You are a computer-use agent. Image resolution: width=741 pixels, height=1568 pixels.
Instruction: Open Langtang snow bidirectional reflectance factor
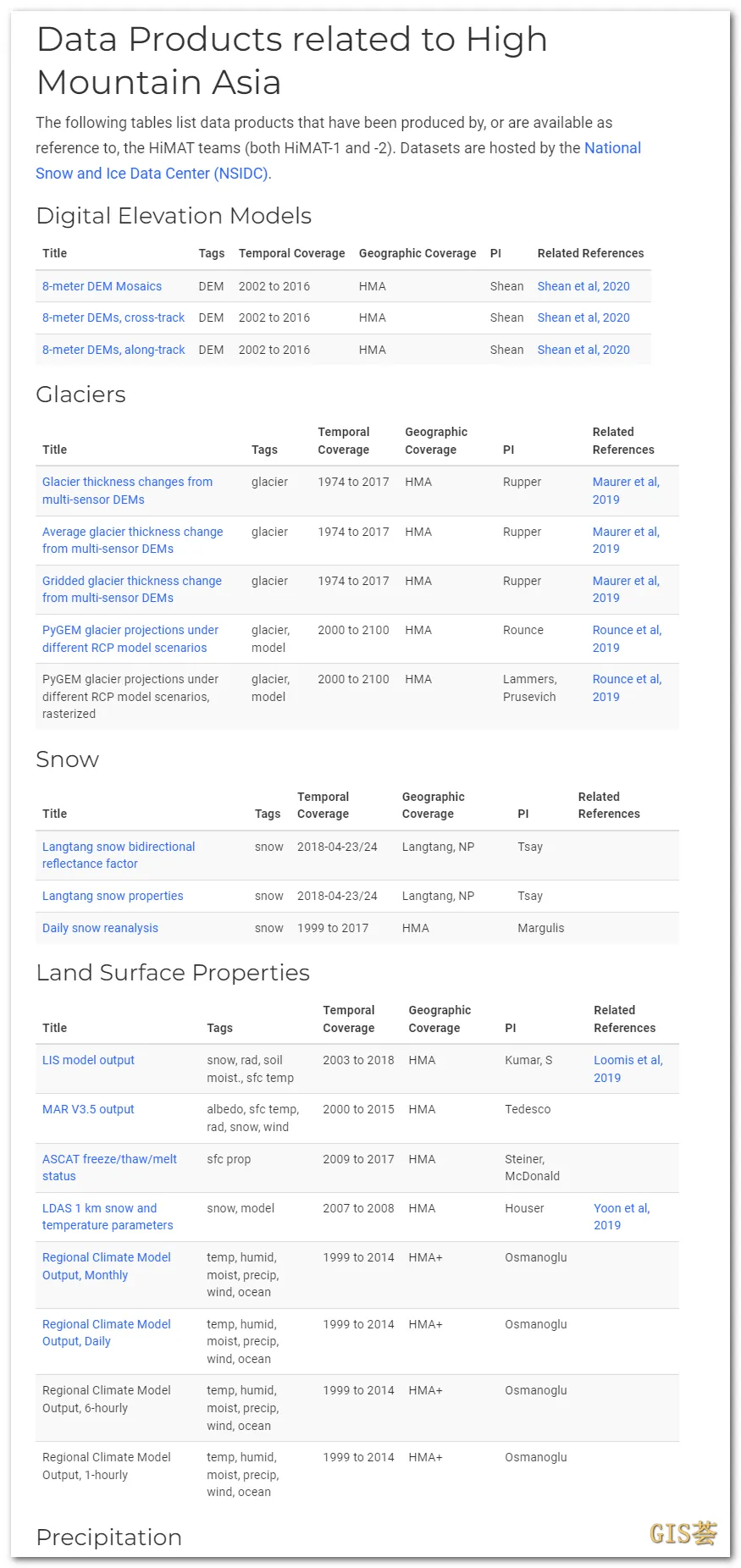[119, 855]
